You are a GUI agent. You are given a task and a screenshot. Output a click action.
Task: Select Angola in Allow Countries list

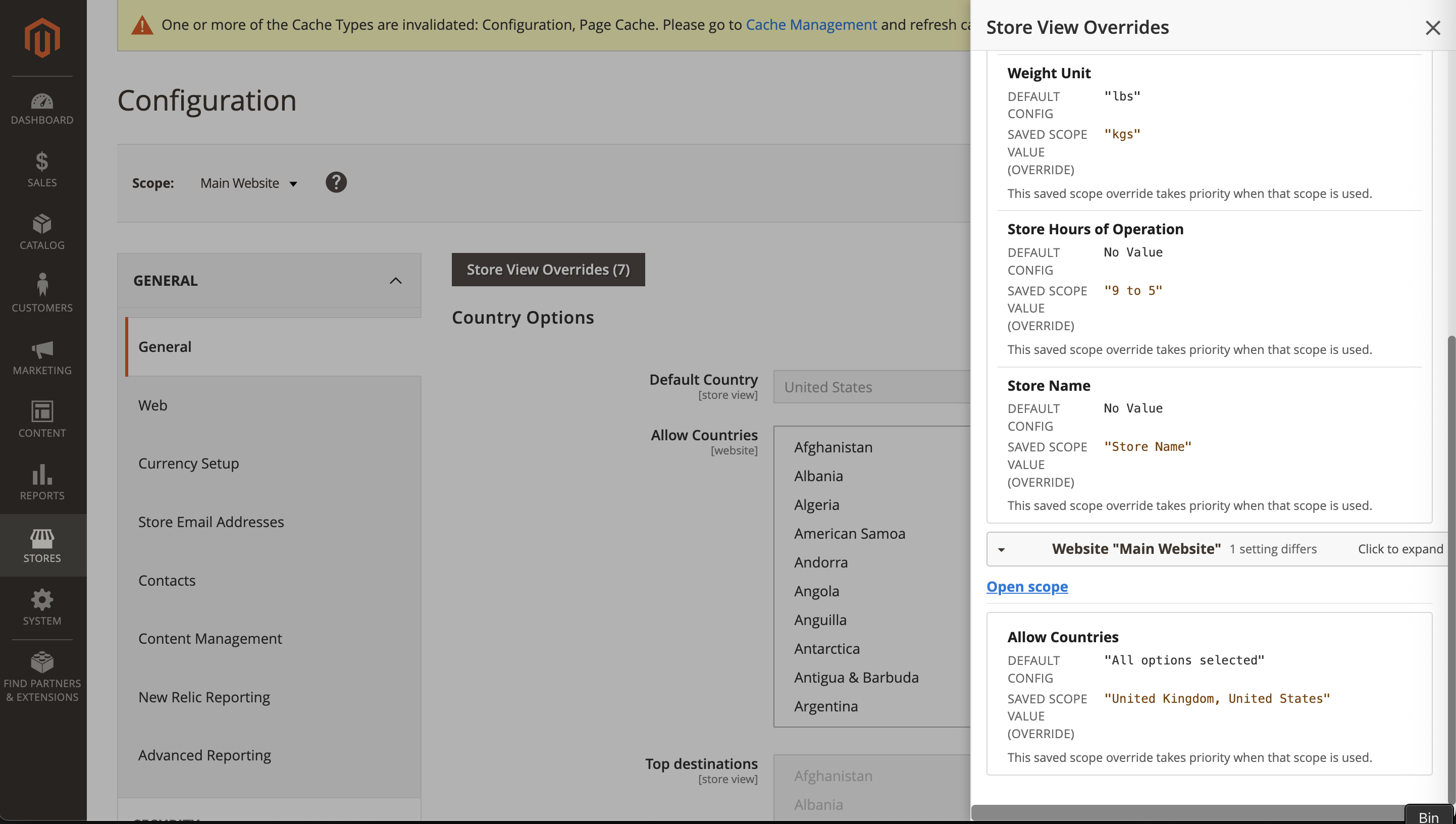pos(871,591)
